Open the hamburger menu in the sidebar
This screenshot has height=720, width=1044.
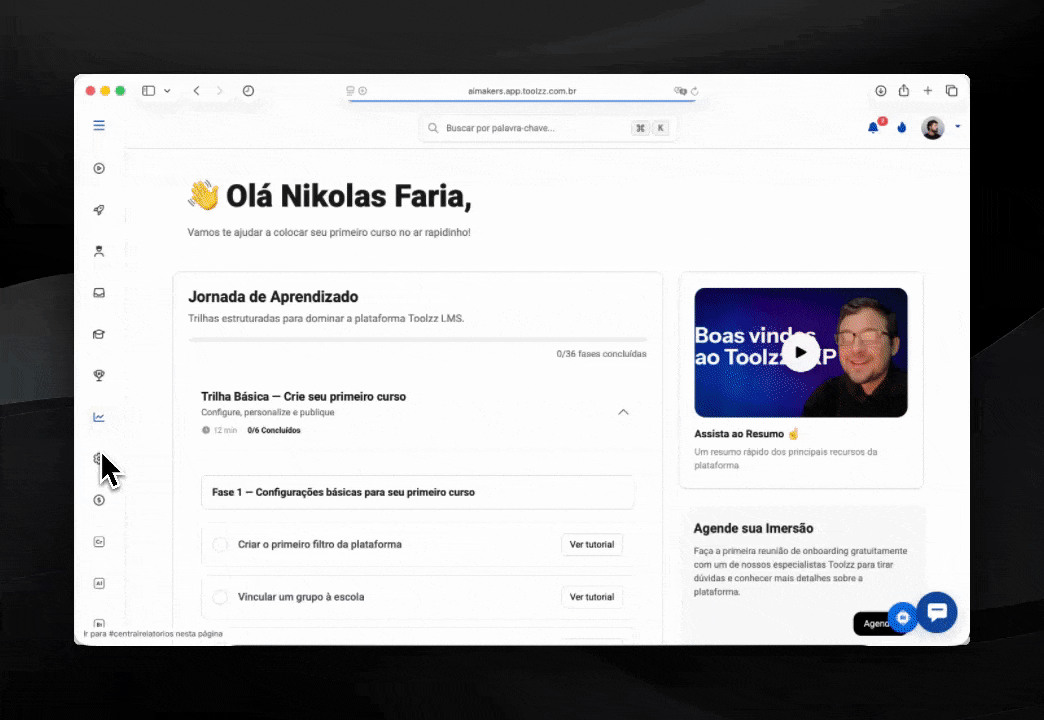pos(99,125)
